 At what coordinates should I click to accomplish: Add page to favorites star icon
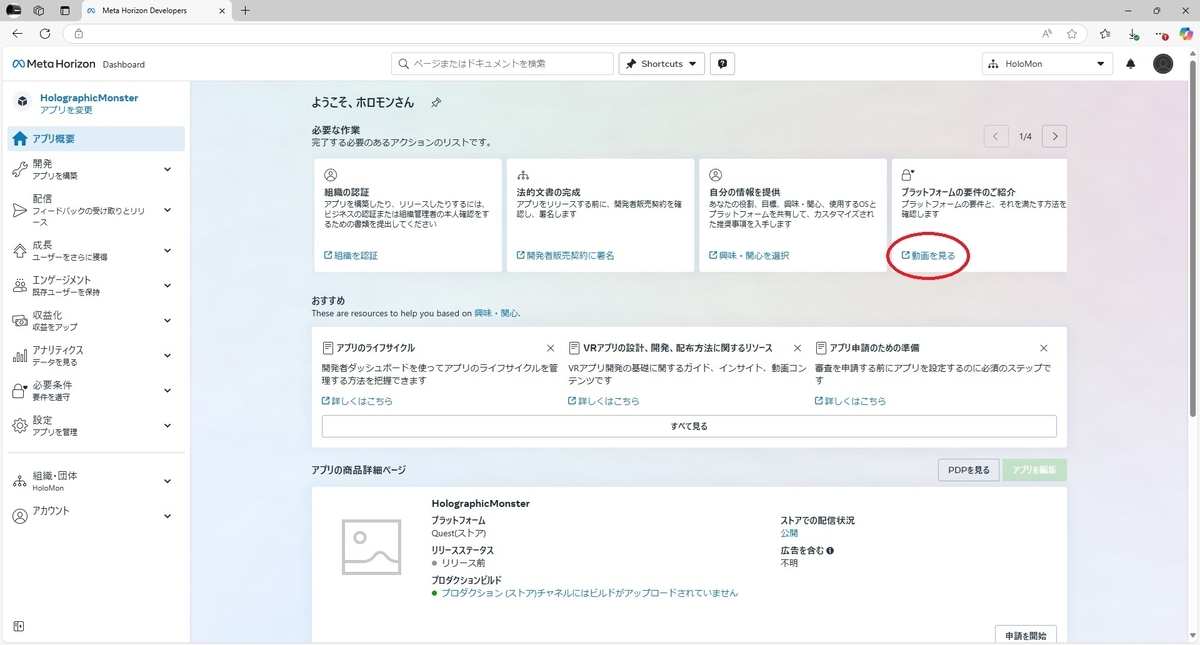pos(1072,33)
